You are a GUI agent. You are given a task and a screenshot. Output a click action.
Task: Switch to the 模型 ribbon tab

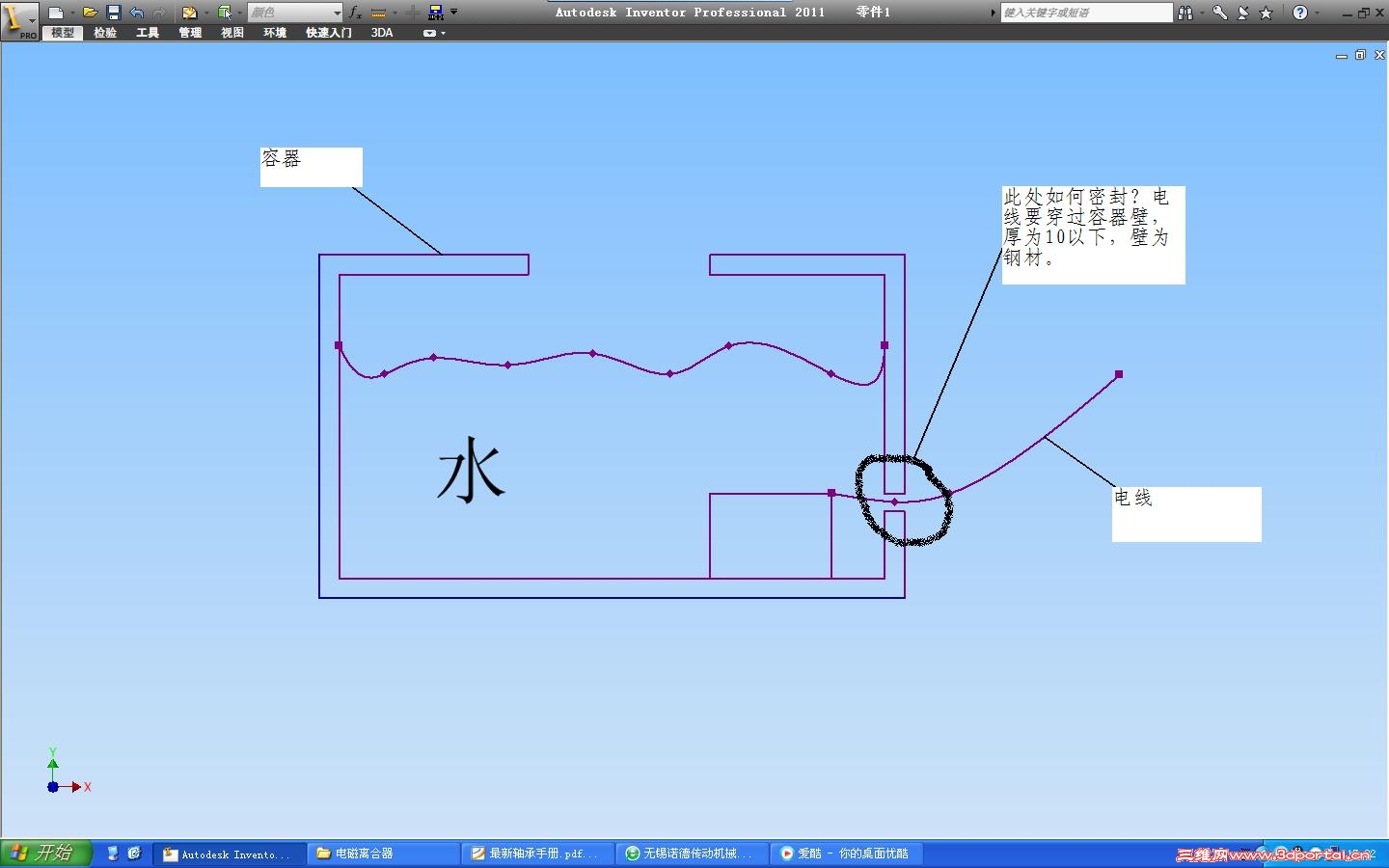coord(63,33)
